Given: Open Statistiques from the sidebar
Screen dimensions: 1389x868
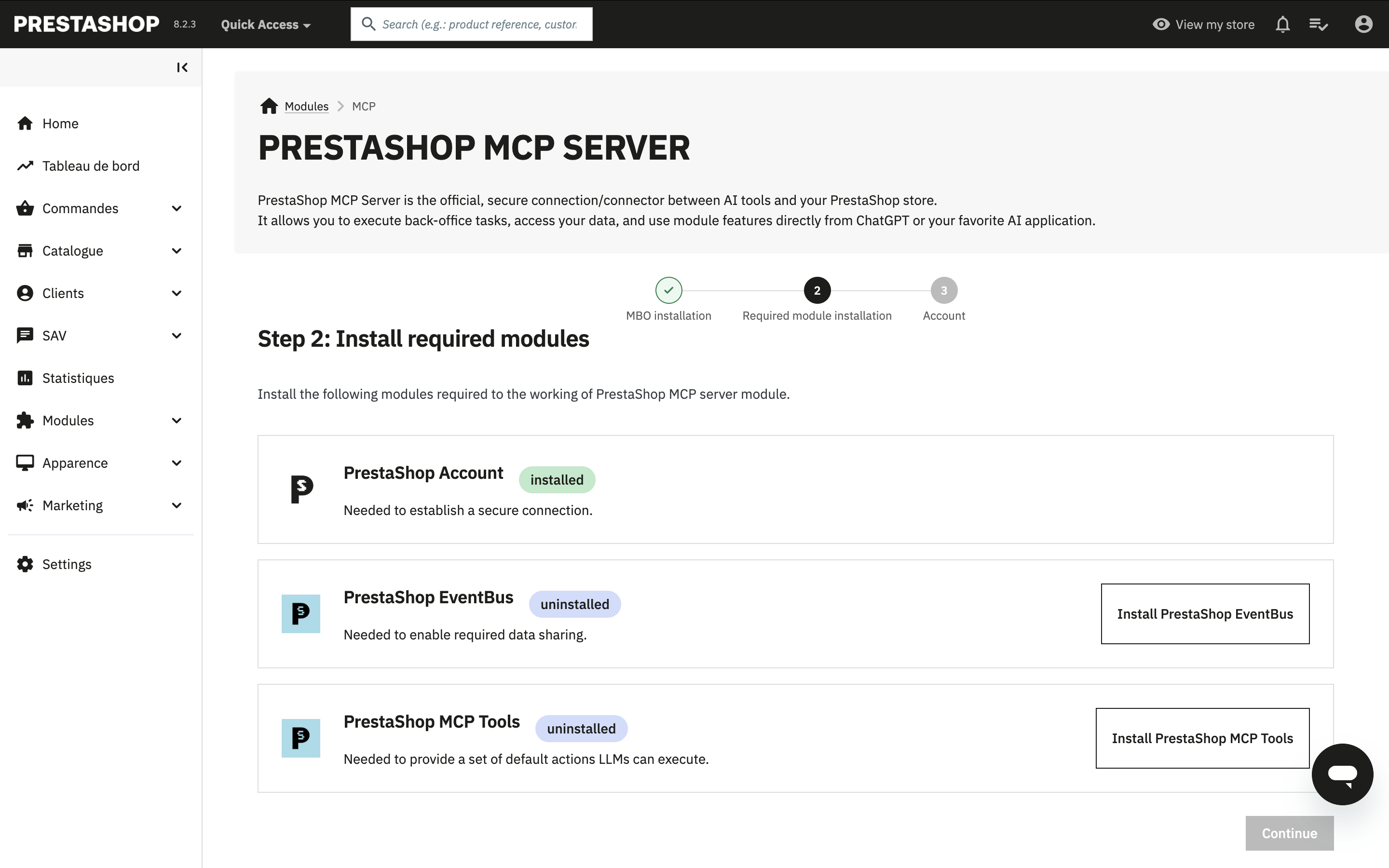Looking at the screenshot, I should pos(78,379).
